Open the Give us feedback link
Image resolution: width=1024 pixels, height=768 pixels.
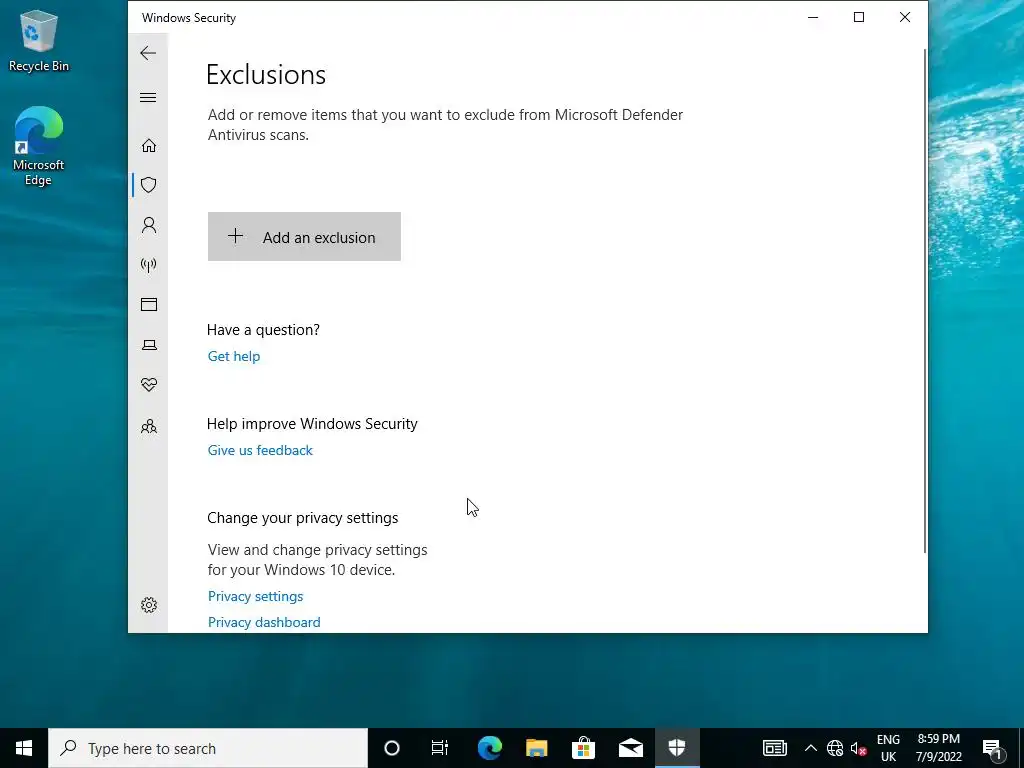point(260,450)
